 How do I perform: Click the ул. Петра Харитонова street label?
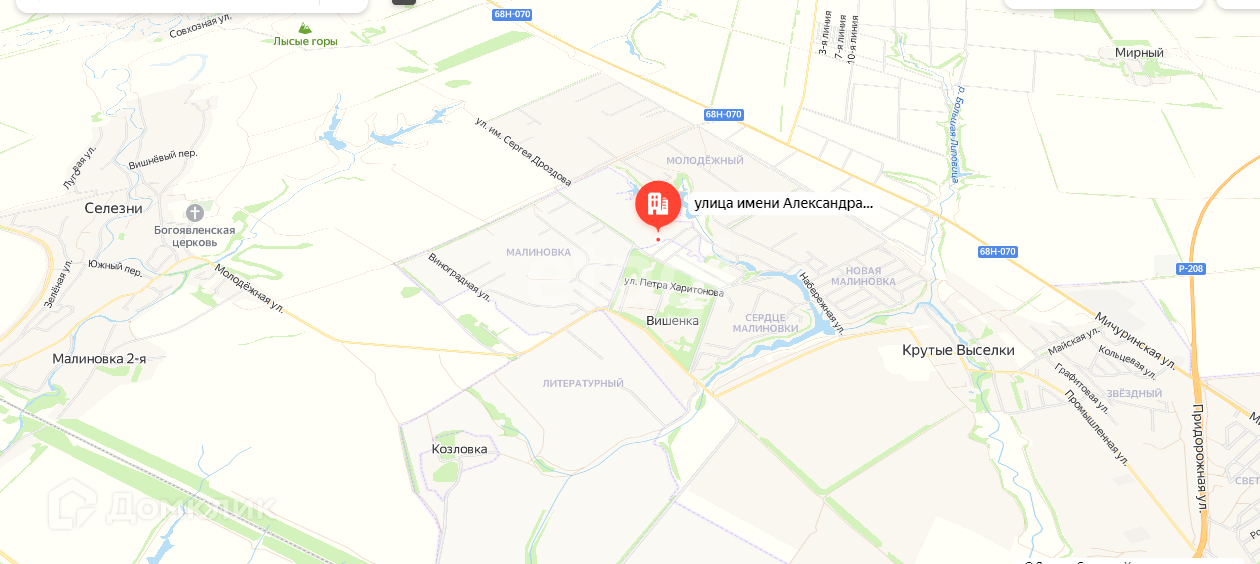(x=673, y=286)
